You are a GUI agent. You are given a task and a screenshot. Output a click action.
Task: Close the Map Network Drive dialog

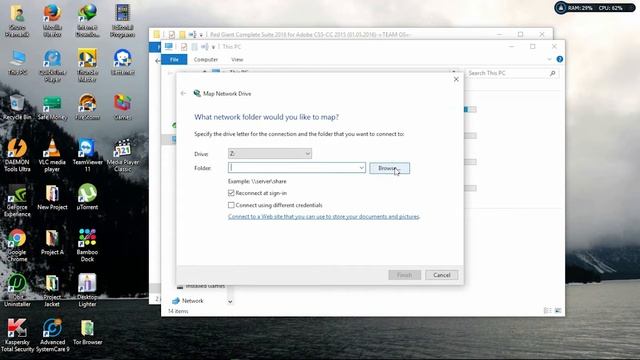coord(456,79)
